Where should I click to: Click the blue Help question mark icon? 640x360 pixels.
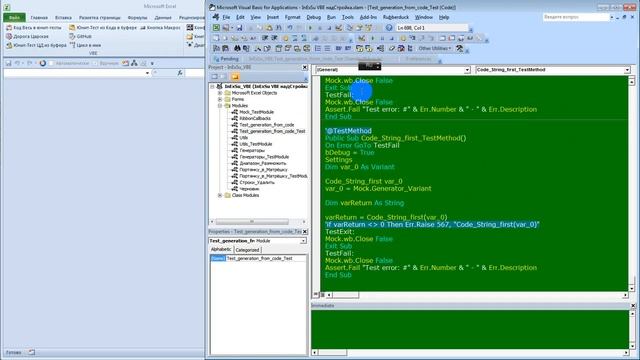389,28
